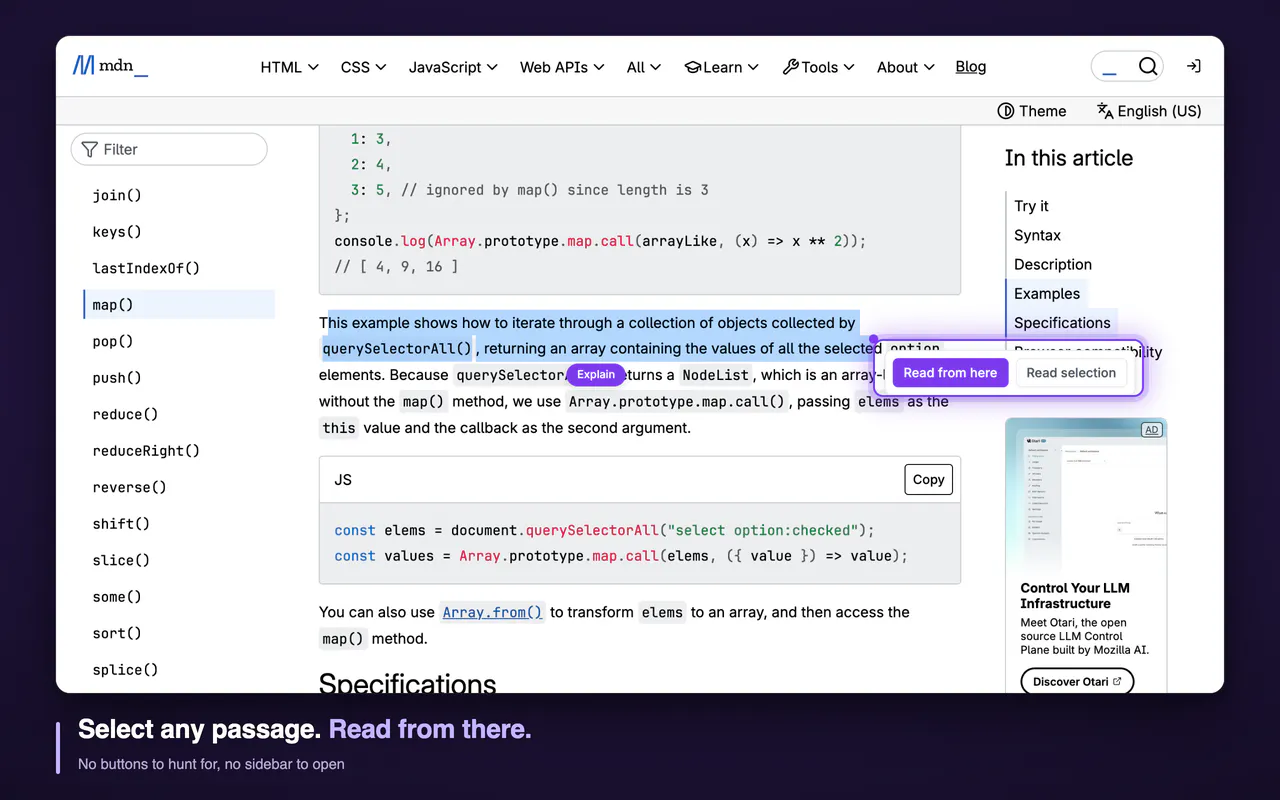Select keys() in the sidebar

coord(117,232)
